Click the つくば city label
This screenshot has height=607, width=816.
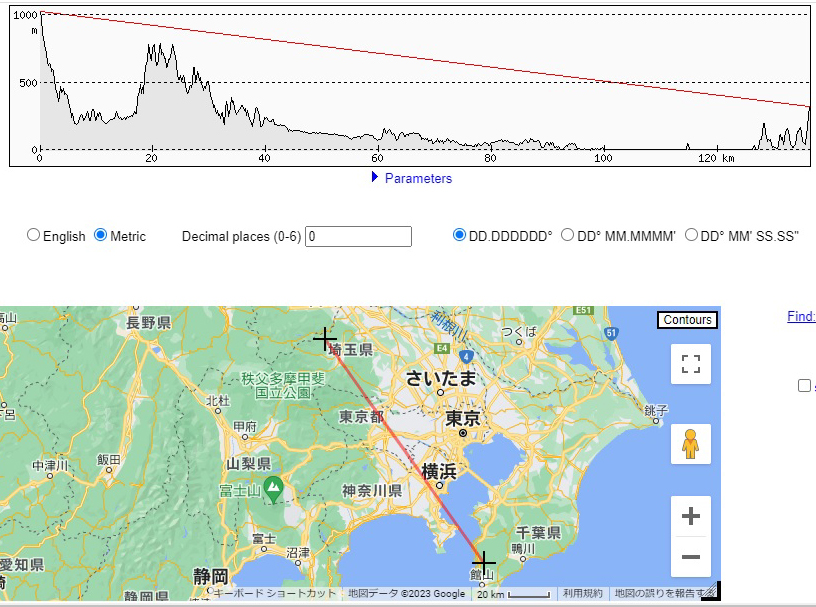pos(519,332)
